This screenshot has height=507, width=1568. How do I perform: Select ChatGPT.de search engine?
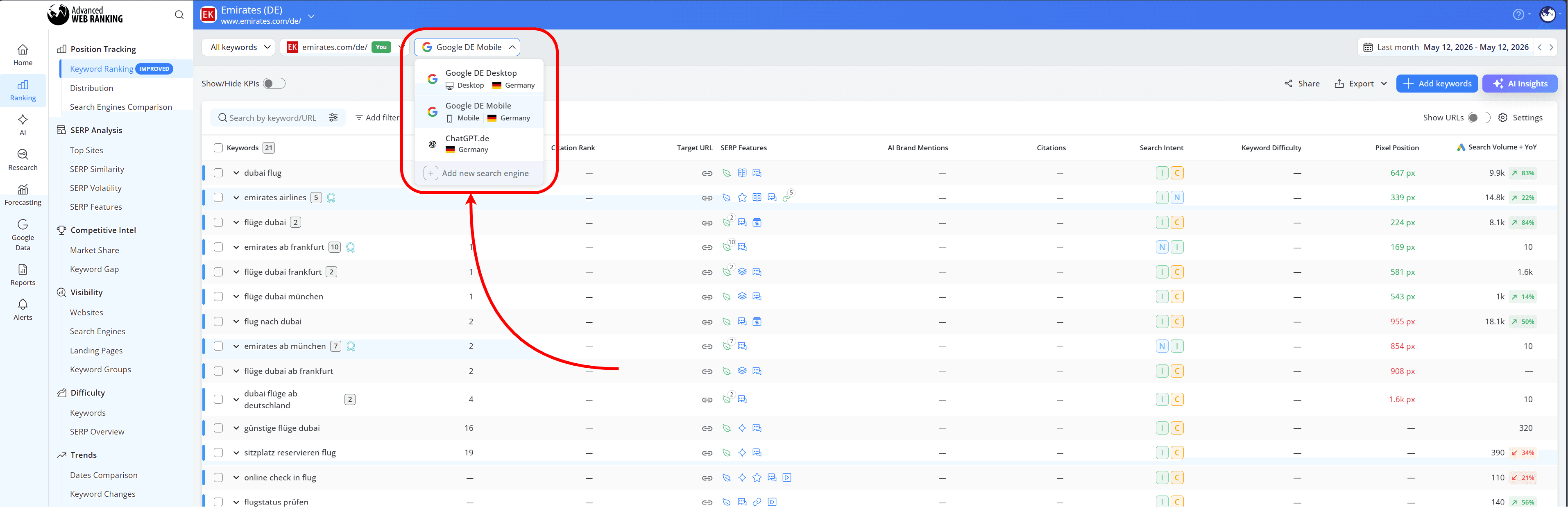(x=479, y=144)
